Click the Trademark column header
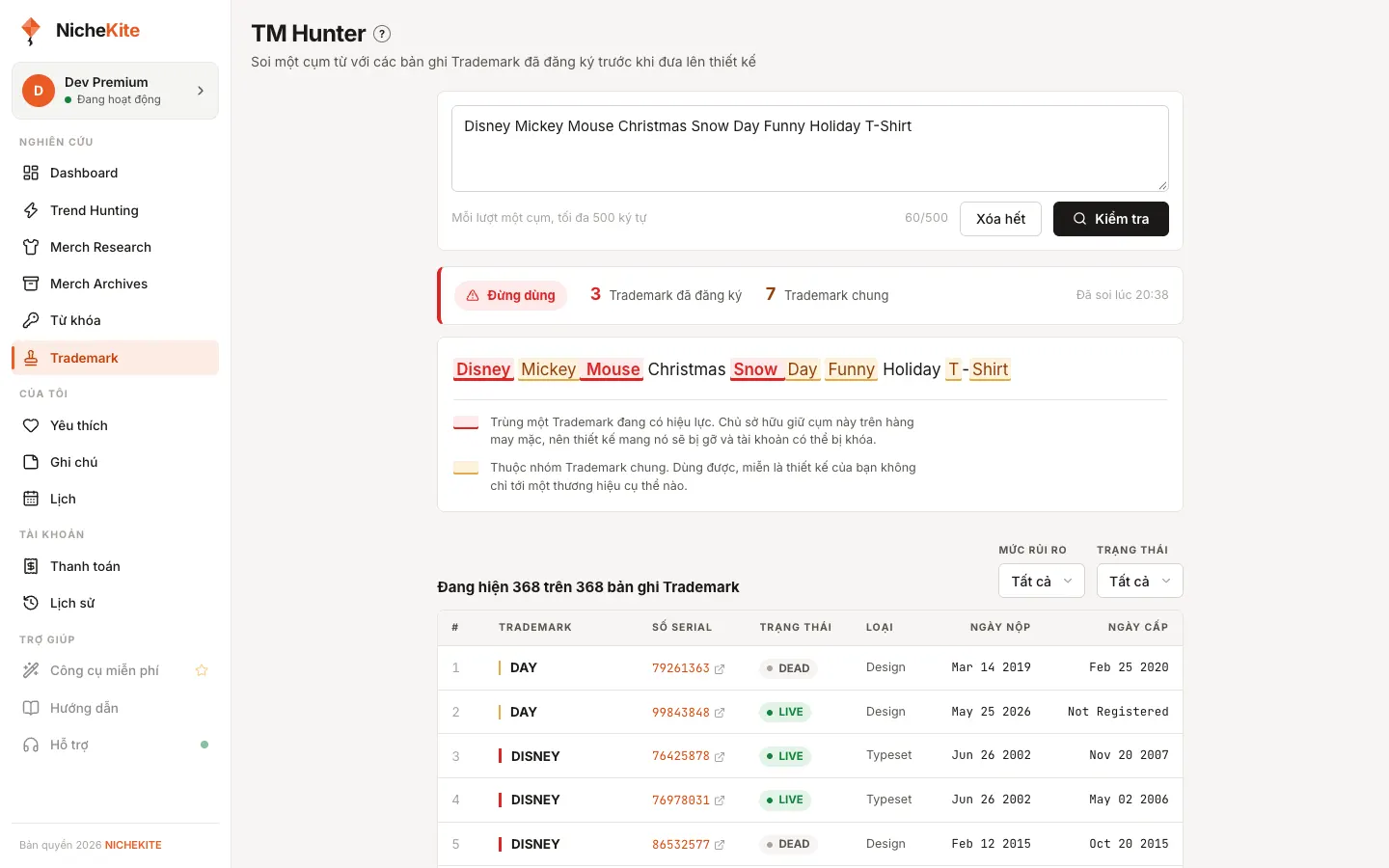Screen dimensions: 1389x868 [x=535, y=627]
